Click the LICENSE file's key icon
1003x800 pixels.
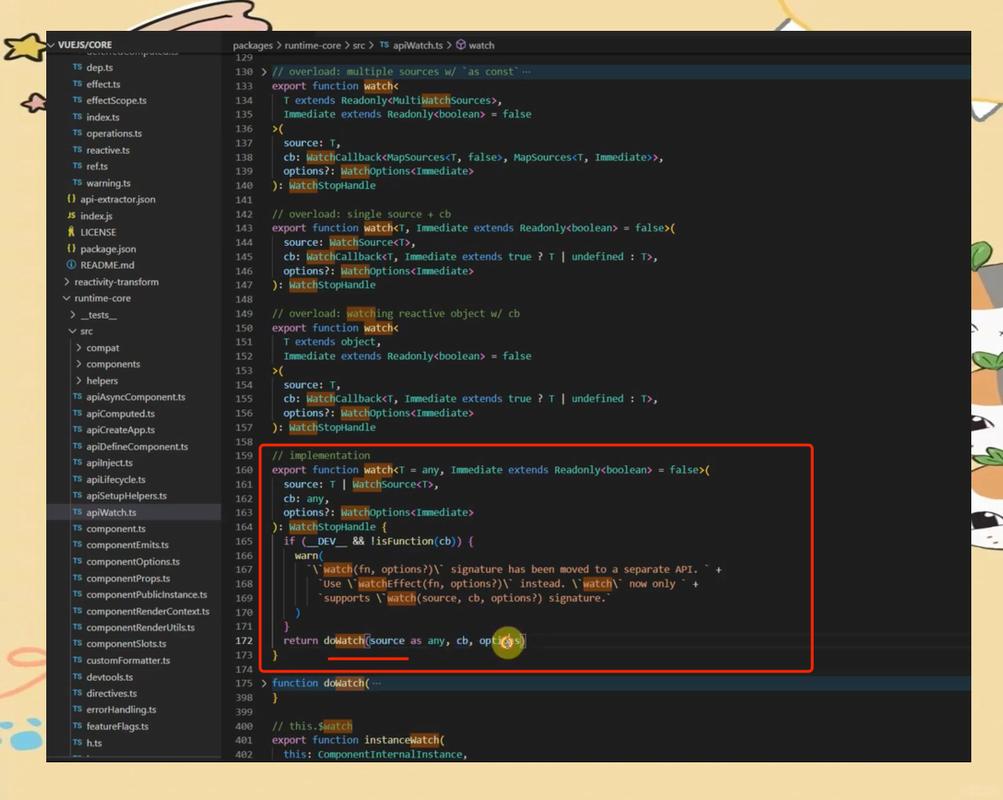tap(71, 232)
